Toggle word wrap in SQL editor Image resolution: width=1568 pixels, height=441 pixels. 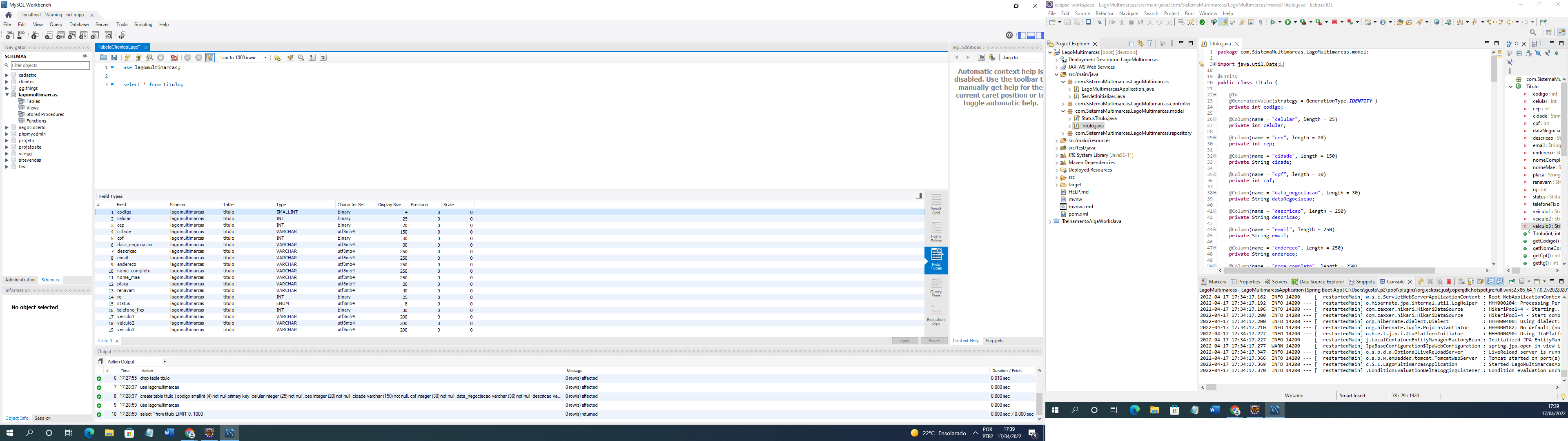323,57
